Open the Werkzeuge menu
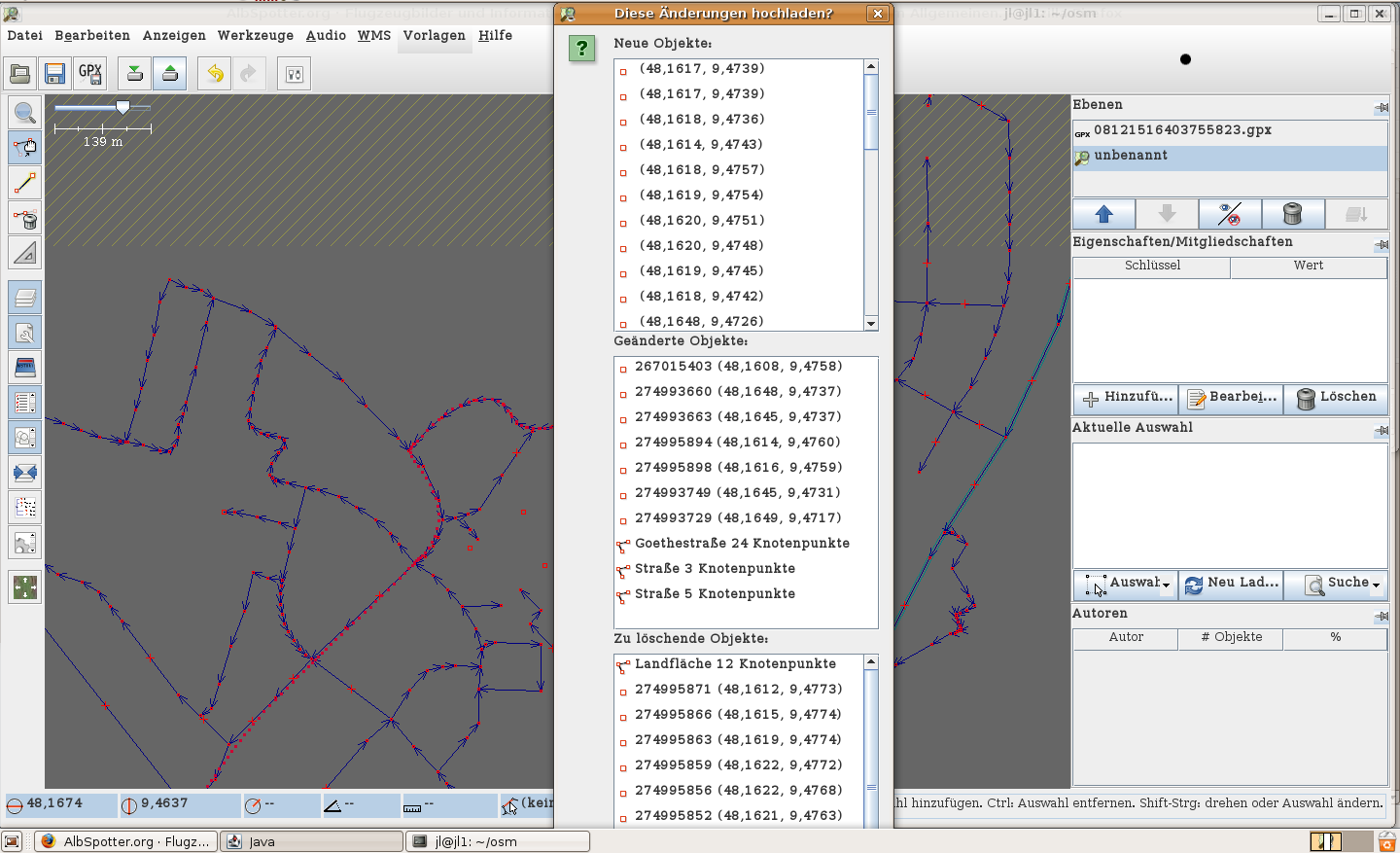This screenshot has width=1400, height=853. pos(255,35)
